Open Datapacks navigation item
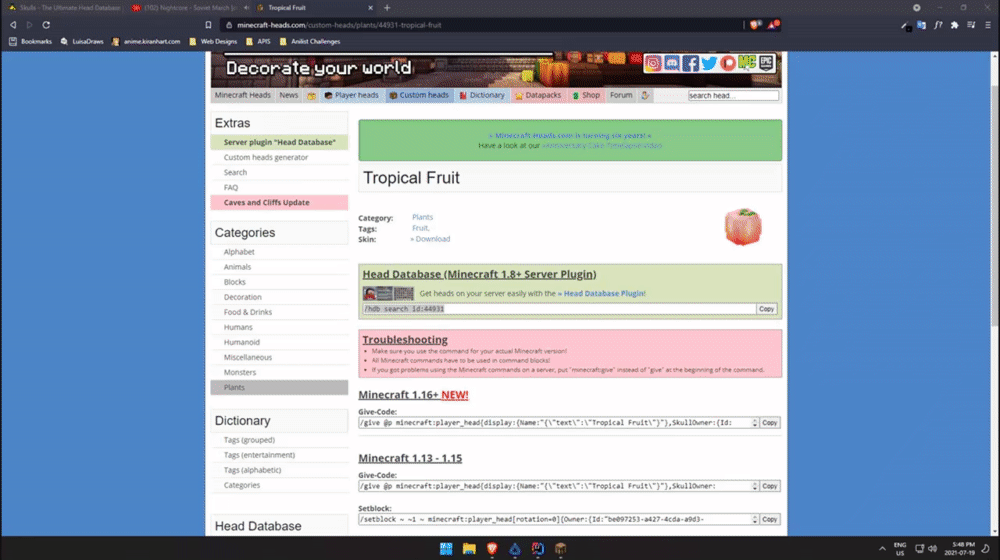1000x560 pixels. click(538, 95)
